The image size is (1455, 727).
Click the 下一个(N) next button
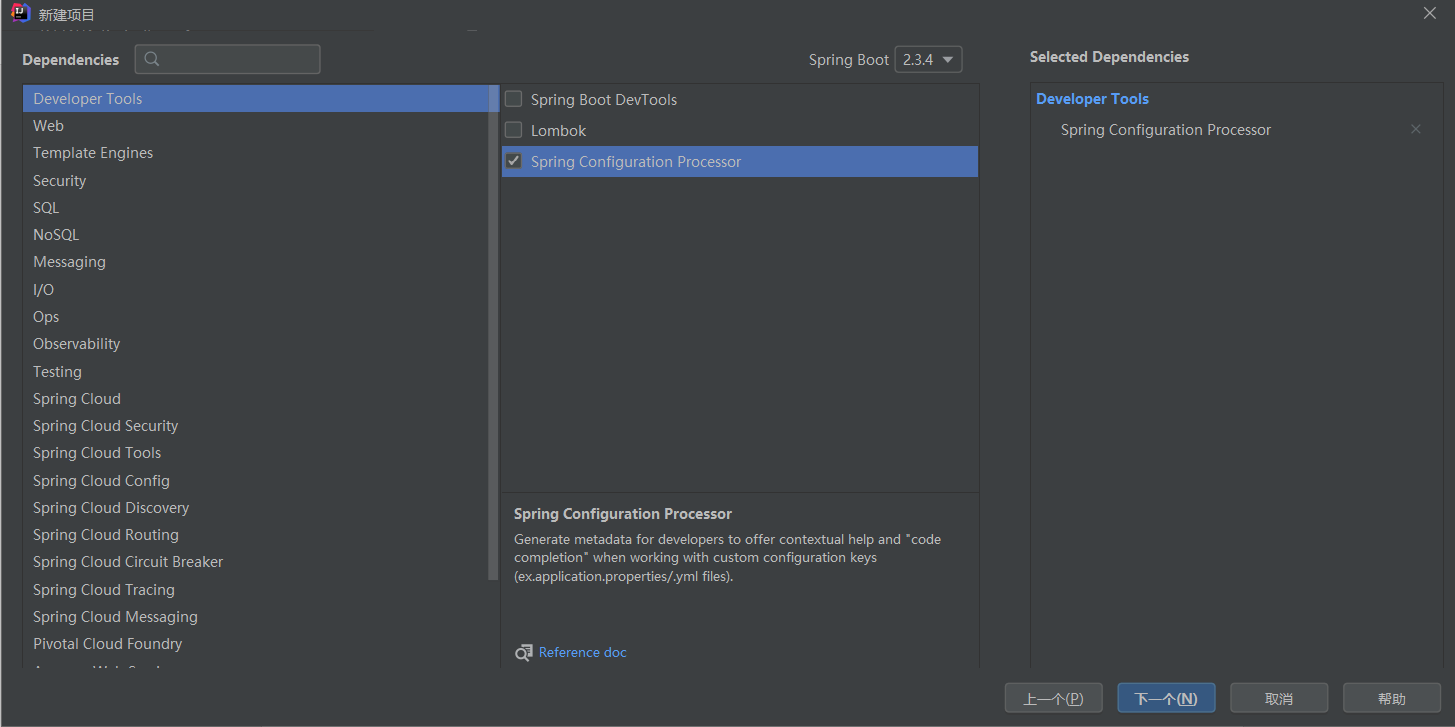[1166, 698]
